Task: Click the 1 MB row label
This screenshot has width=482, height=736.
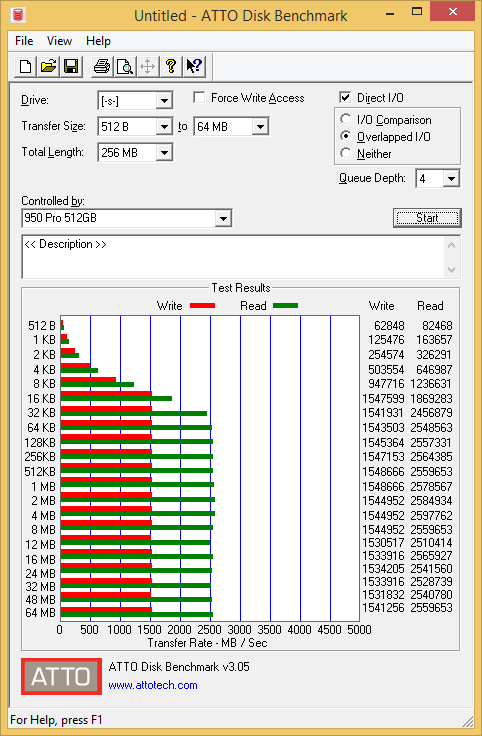Action: (x=44, y=487)
